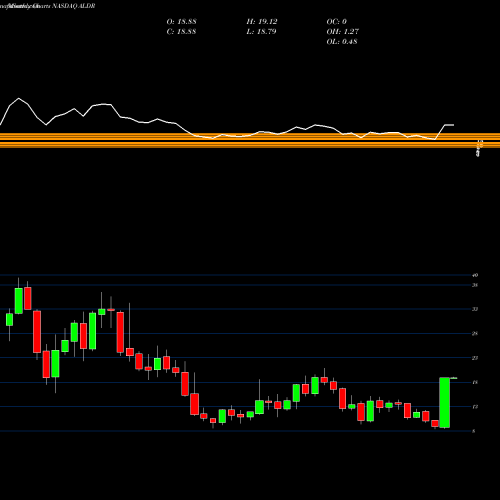Select the close value 'C: 18.88'
Image resolution: width=500 pixels, height=500 pixels.
(181, 32)
